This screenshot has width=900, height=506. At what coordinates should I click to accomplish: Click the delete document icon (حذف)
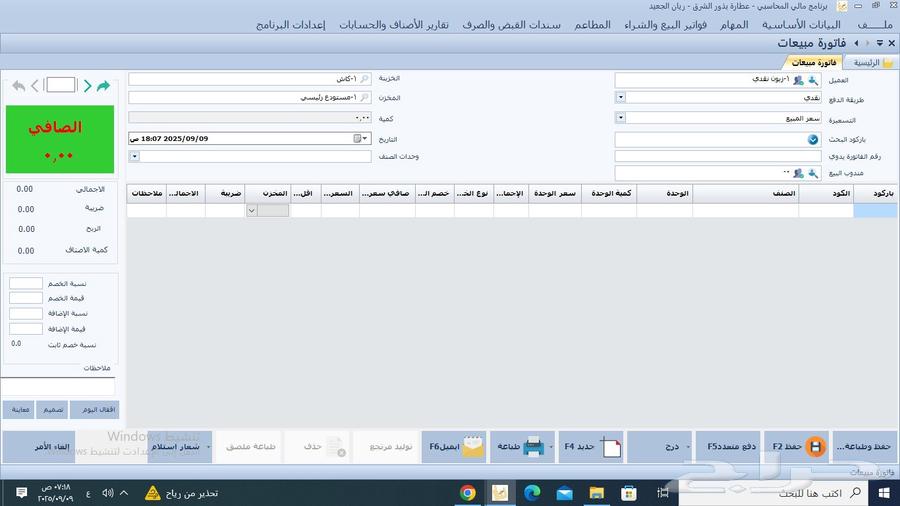tap(336, 446)
